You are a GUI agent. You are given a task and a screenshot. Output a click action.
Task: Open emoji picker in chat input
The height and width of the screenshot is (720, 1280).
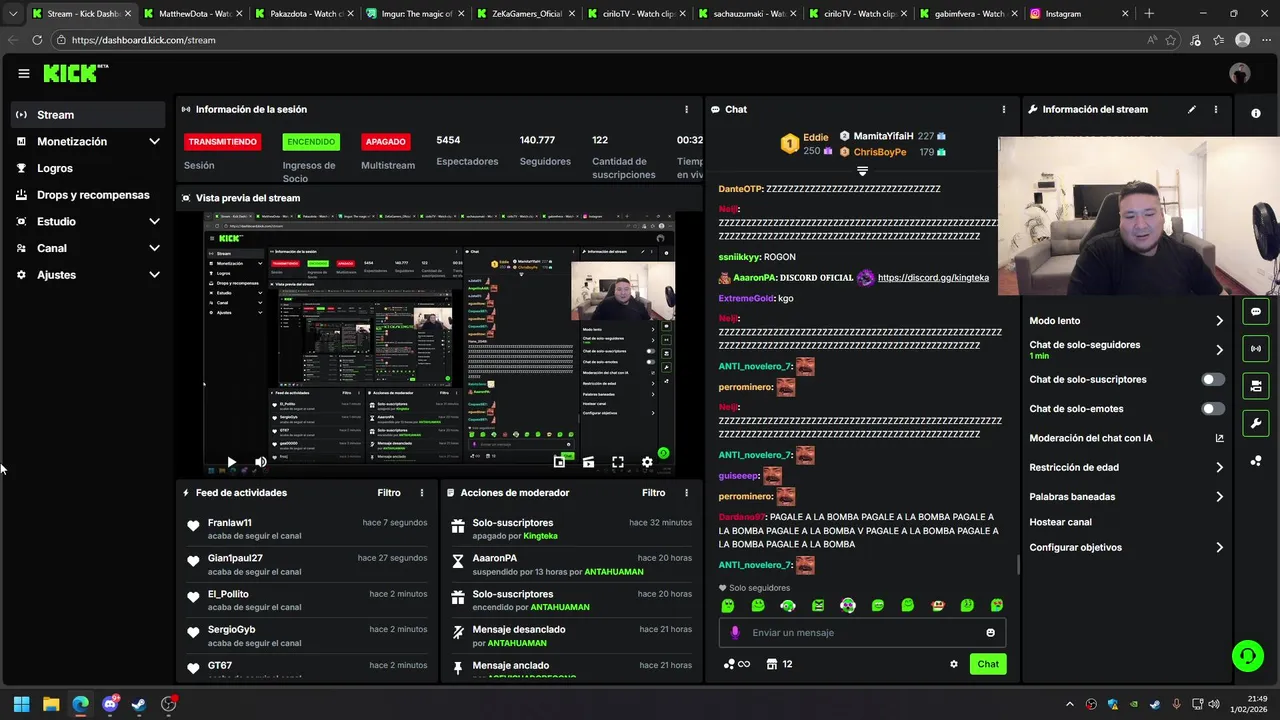[x=991, y=632]
